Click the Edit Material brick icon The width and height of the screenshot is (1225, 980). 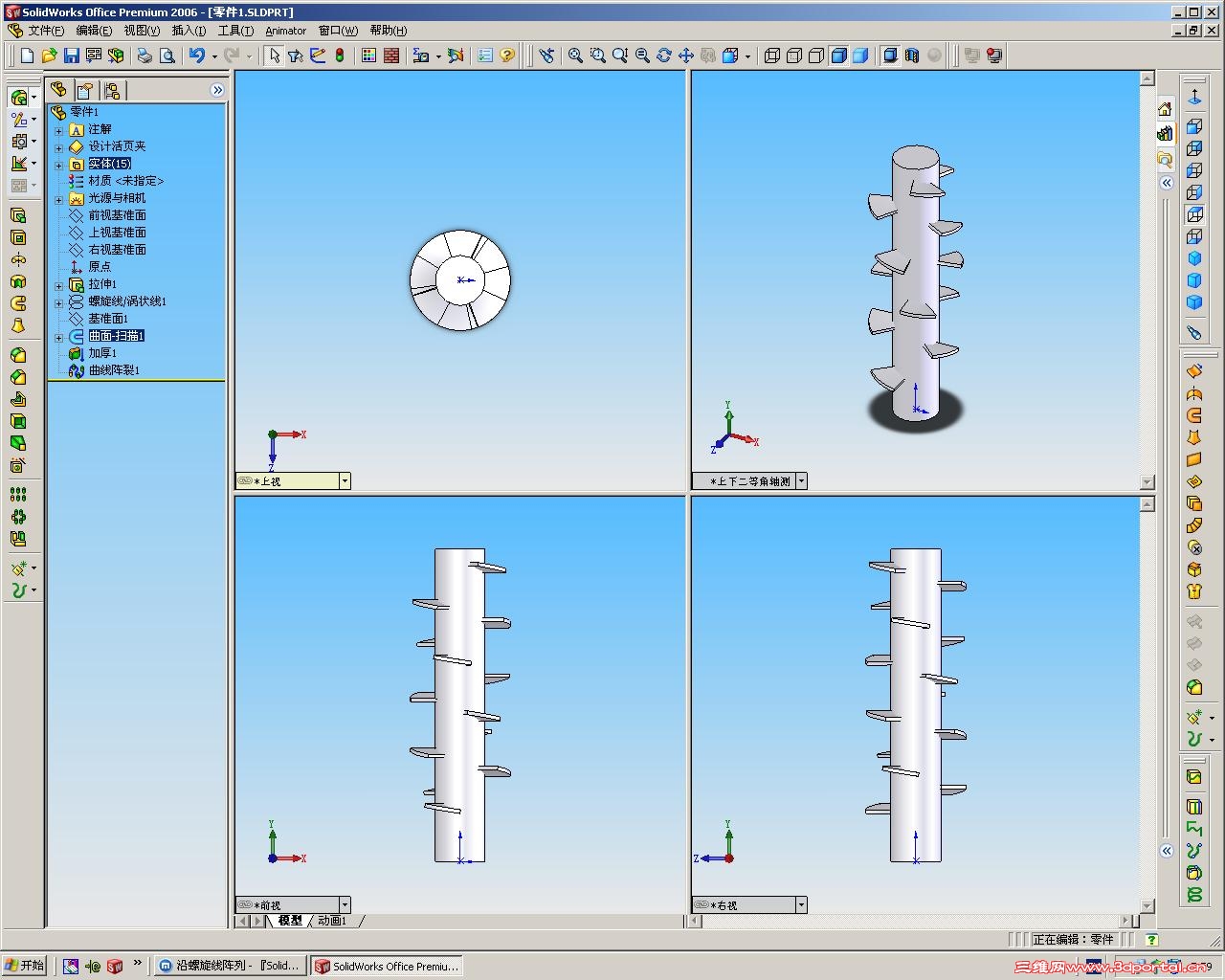coord(391,56)
